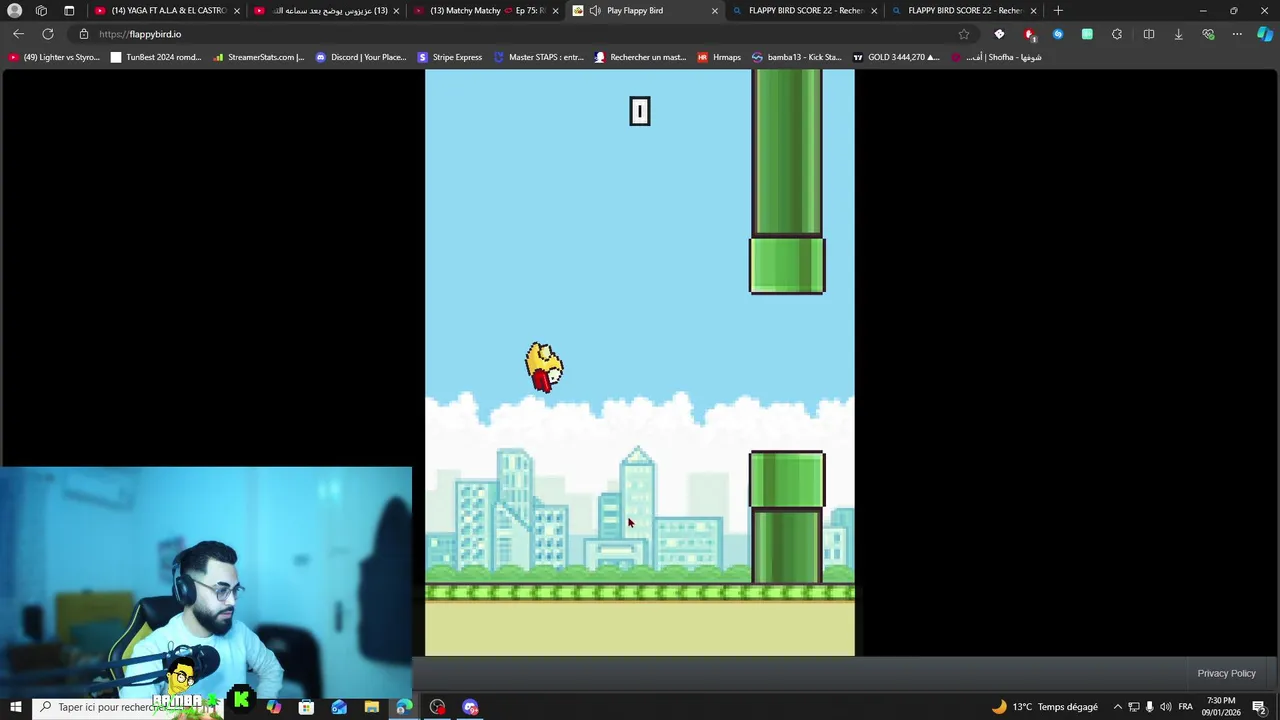Open the blue Shazam extension icon
This screenshot has height=720, width=1280.
1058,34
